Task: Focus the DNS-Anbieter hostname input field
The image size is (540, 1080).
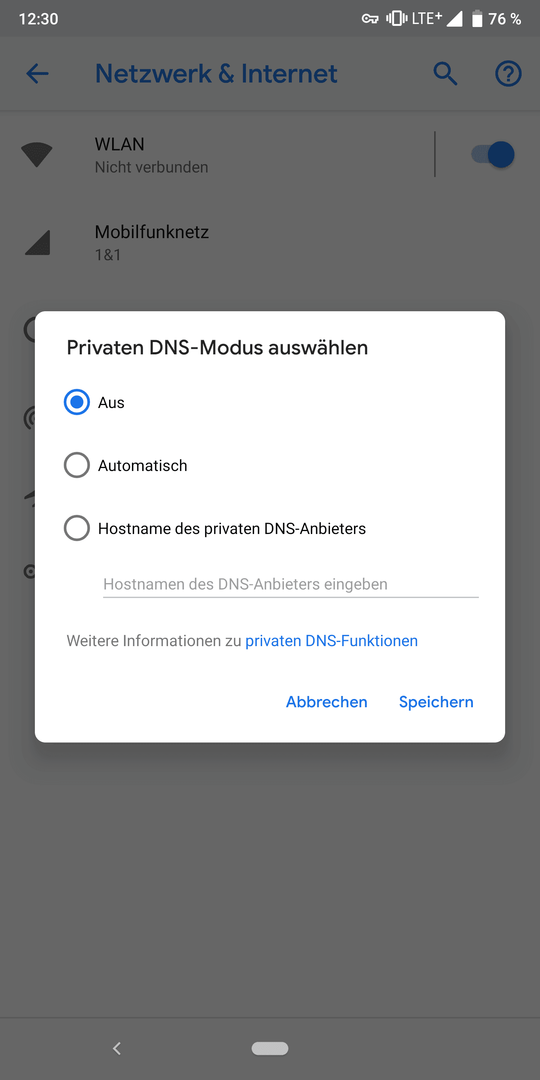Action: [x=291, y=584]
